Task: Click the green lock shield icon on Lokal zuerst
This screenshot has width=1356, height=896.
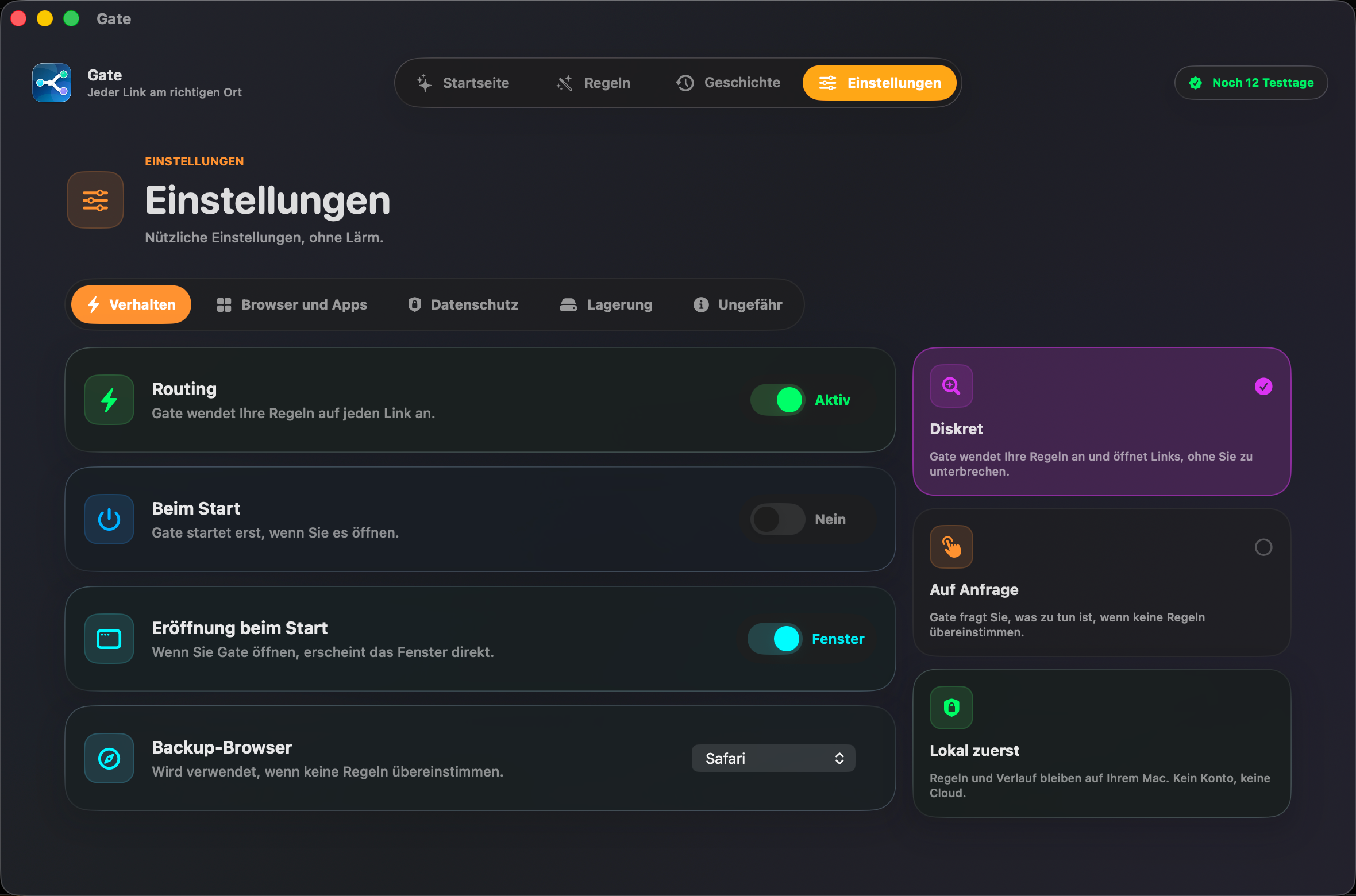Action: (x=951, y=708)
